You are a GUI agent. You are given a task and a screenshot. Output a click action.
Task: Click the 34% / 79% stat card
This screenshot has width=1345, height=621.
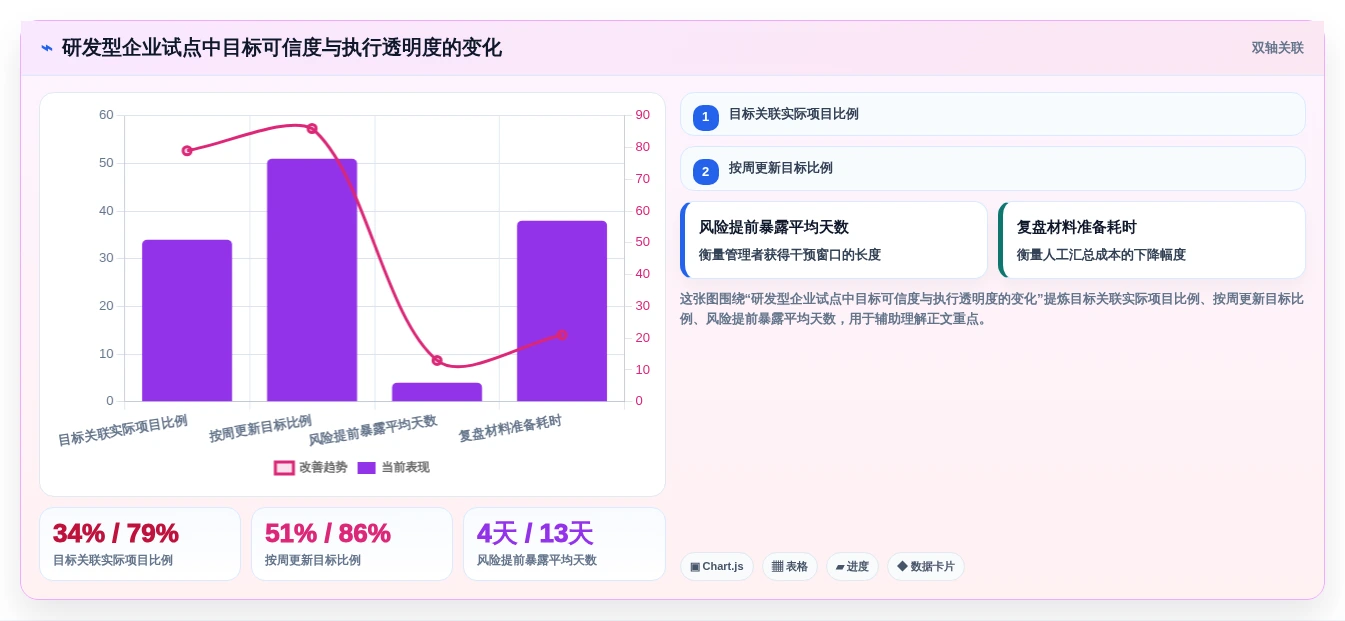click(x=140, y=544)
